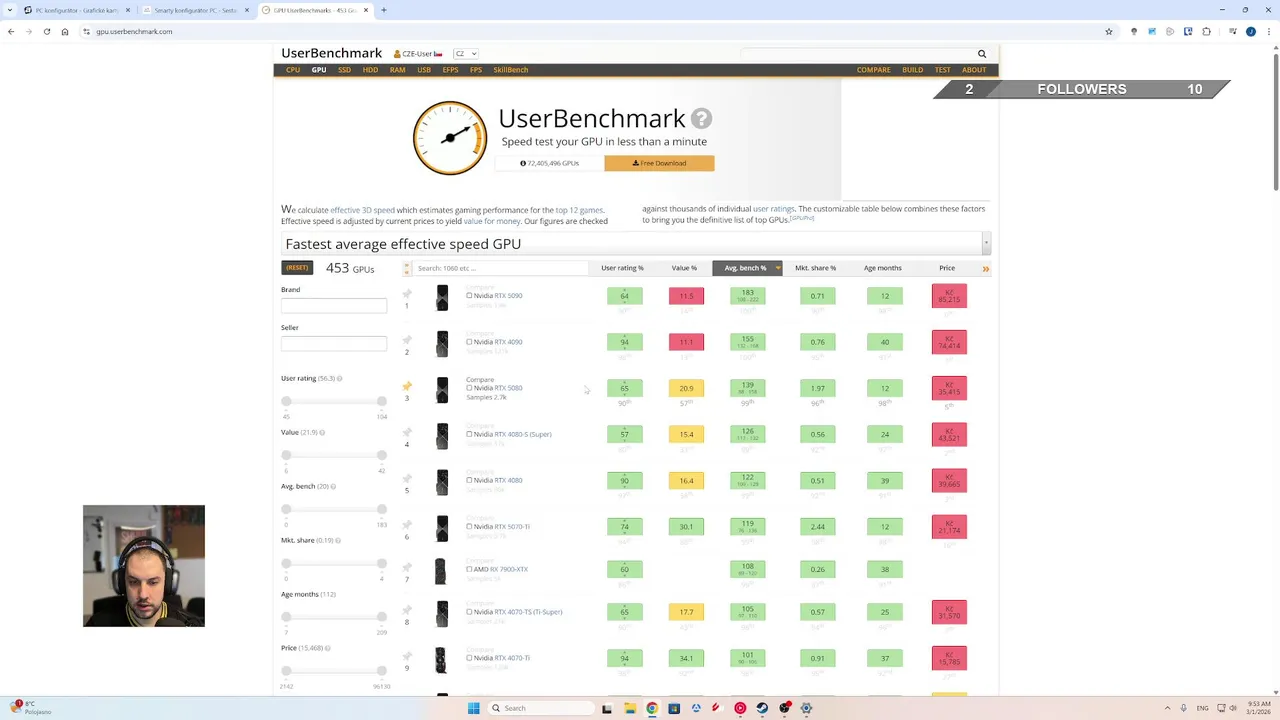Unpin the highlighted Nvidia RTX 5080 row
This screenshot has width=1280, height=720.
point(407,386)
